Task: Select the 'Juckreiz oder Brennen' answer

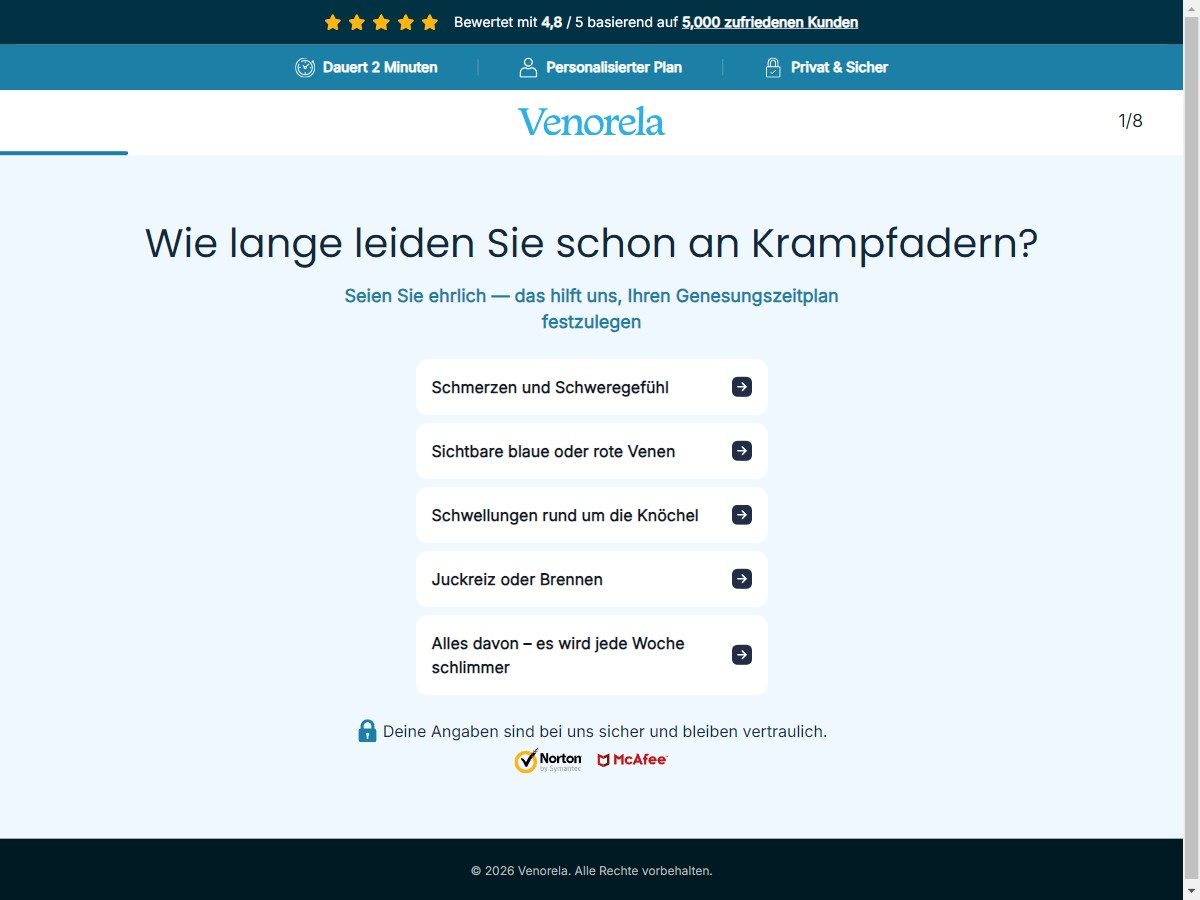Action: point(592,579)
